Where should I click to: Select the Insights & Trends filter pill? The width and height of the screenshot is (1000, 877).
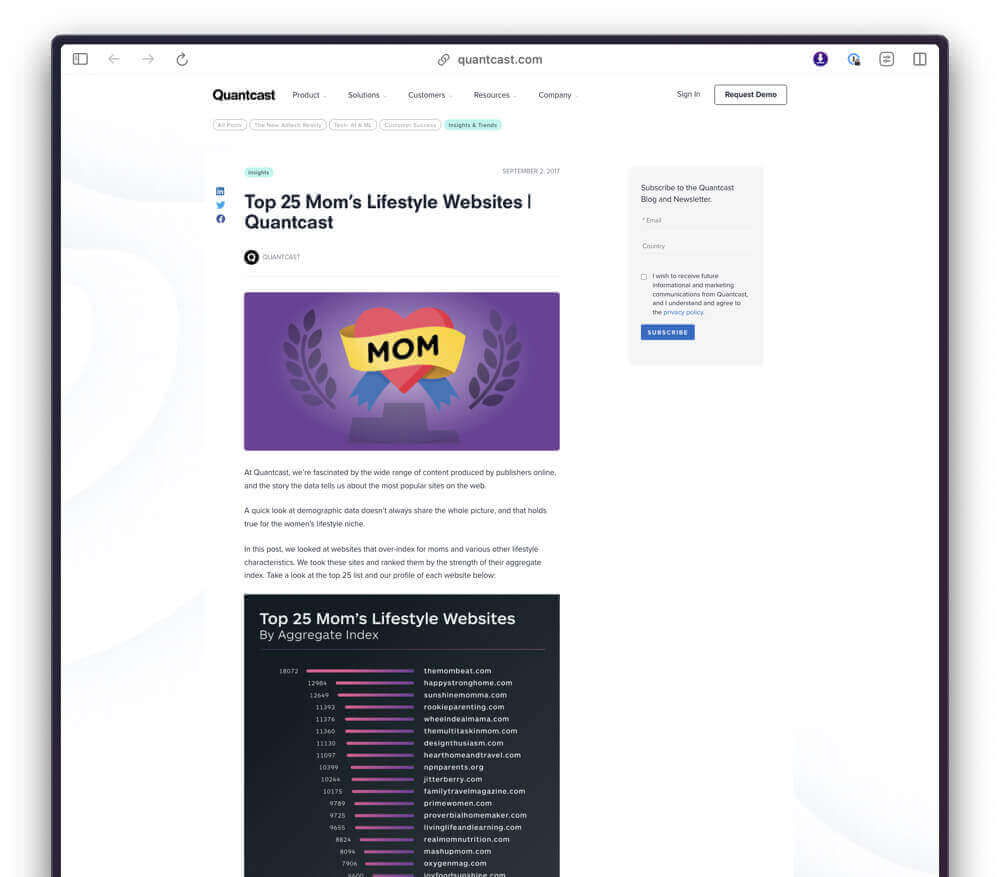coord(473,125)
